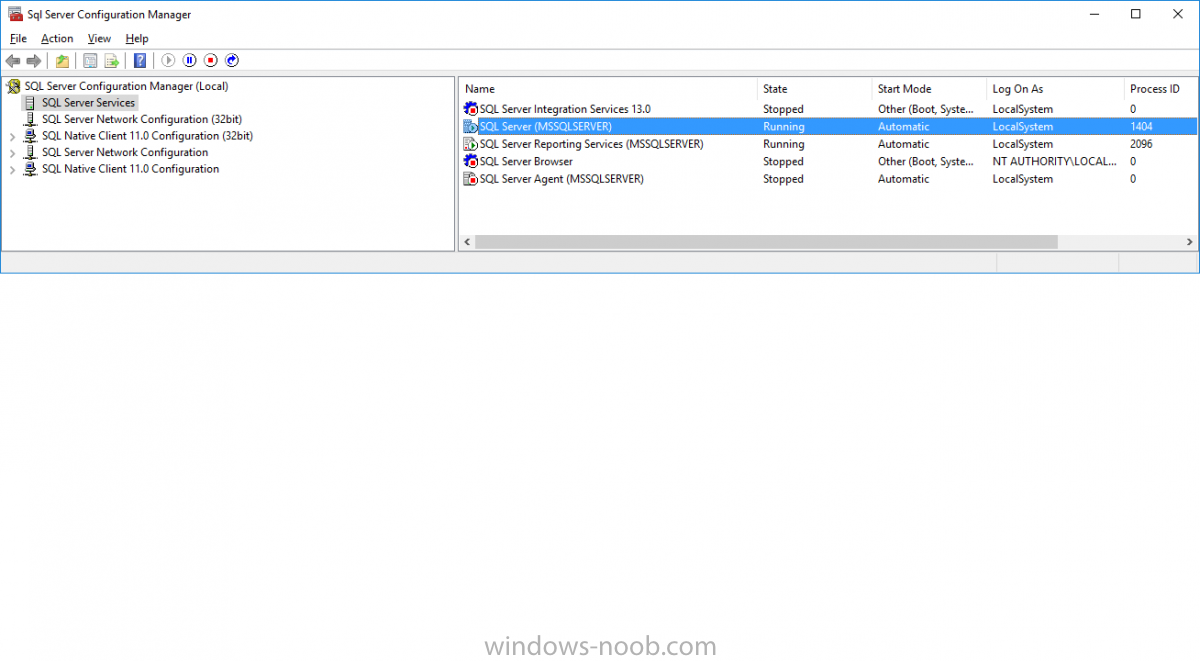Select SQL Server Network Configuration label

click(125, 153)
